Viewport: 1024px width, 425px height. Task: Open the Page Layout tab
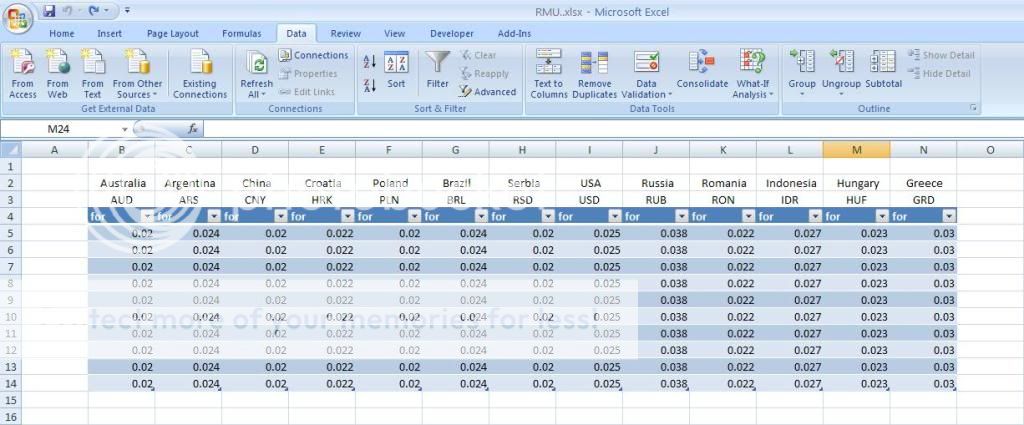point(172,33)
